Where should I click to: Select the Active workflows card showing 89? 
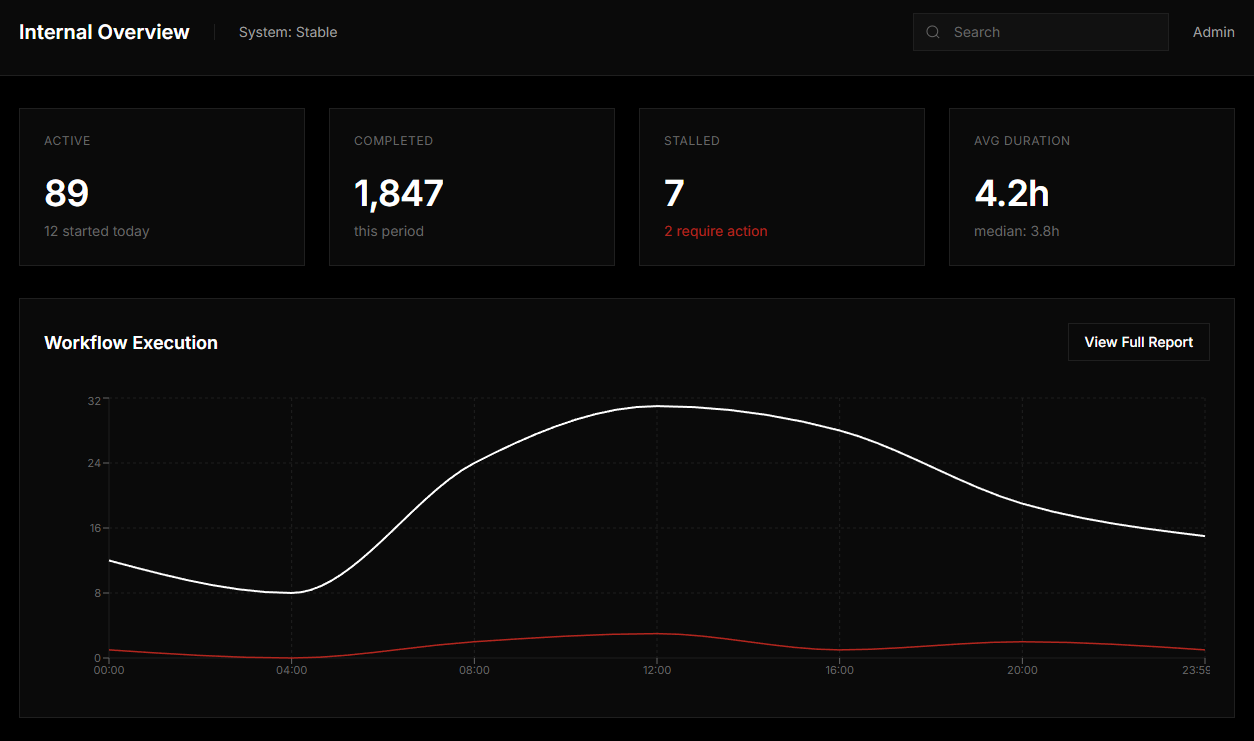(162, 187)
